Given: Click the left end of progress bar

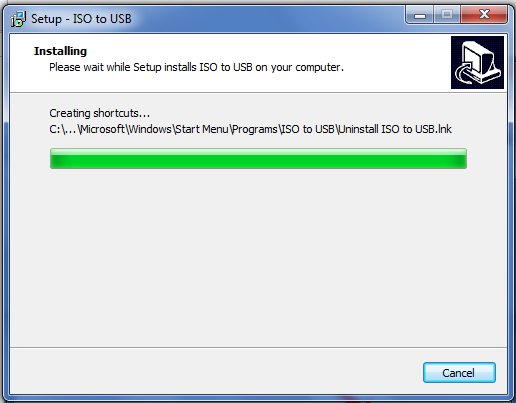Looking at the screenshot, I should [x=55, y=159].
